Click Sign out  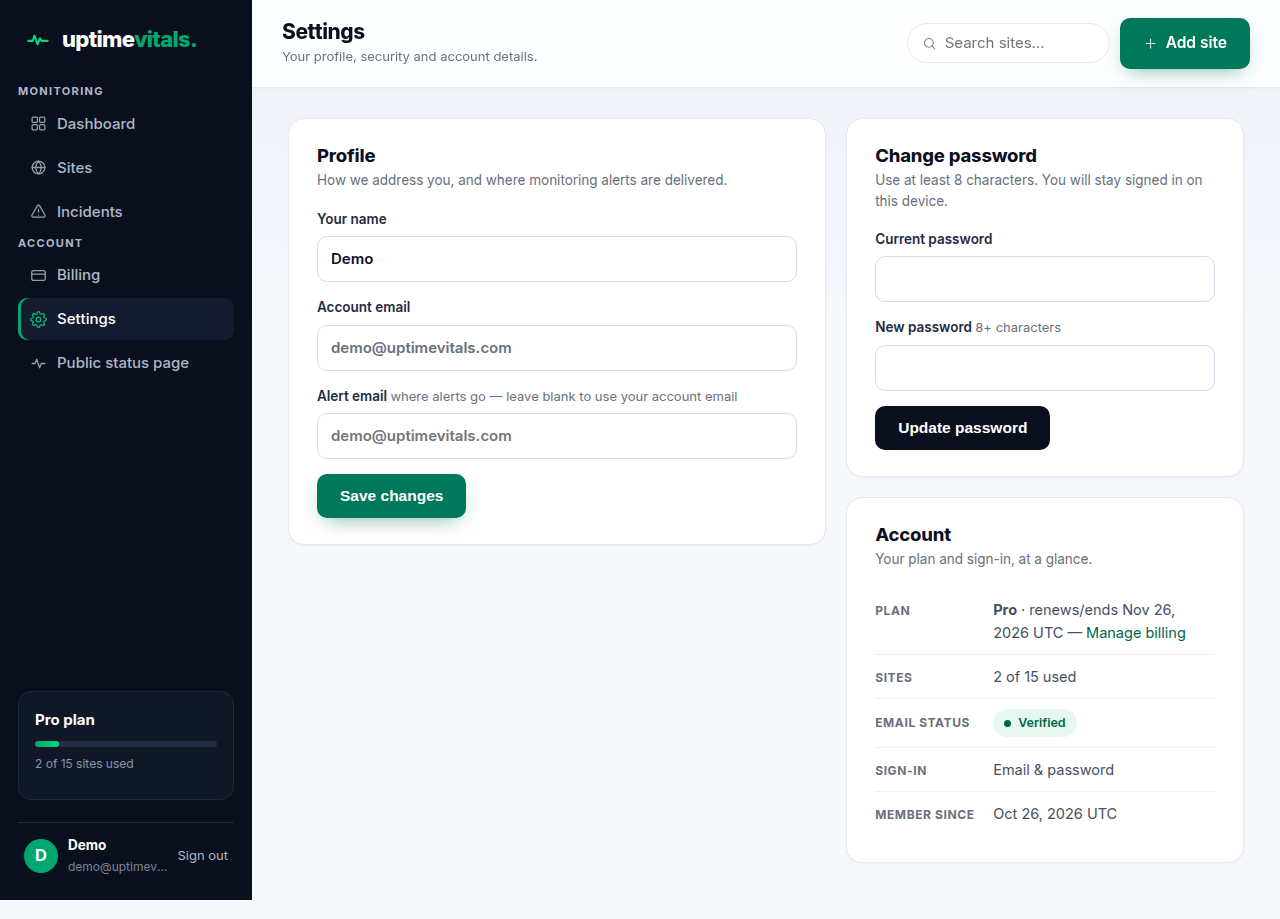203,856
